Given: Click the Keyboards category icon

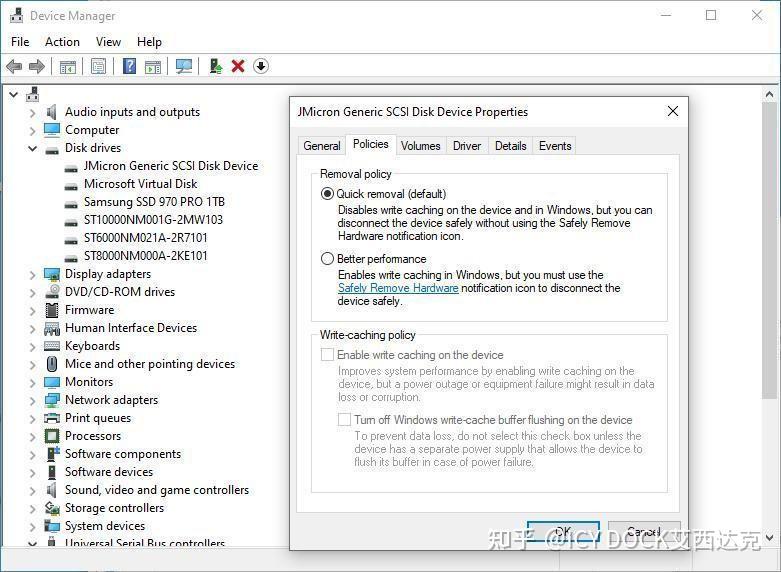Looking at the screenshot, I should pos(52,346).
